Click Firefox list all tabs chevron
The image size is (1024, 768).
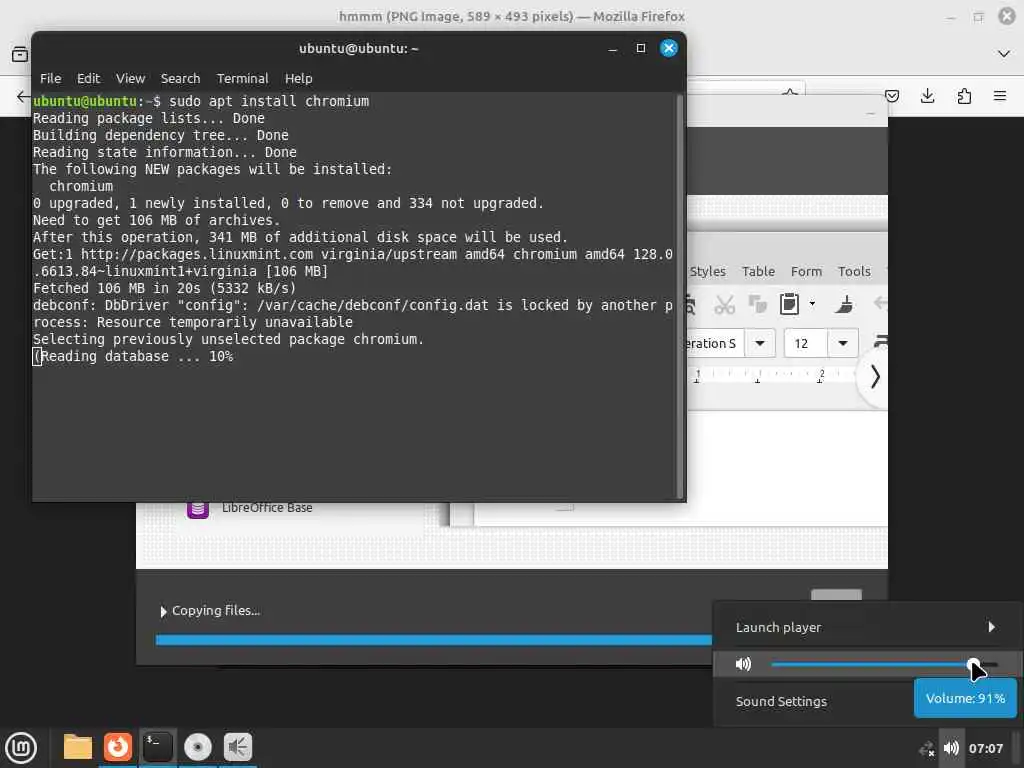(x=1004, y=54)
